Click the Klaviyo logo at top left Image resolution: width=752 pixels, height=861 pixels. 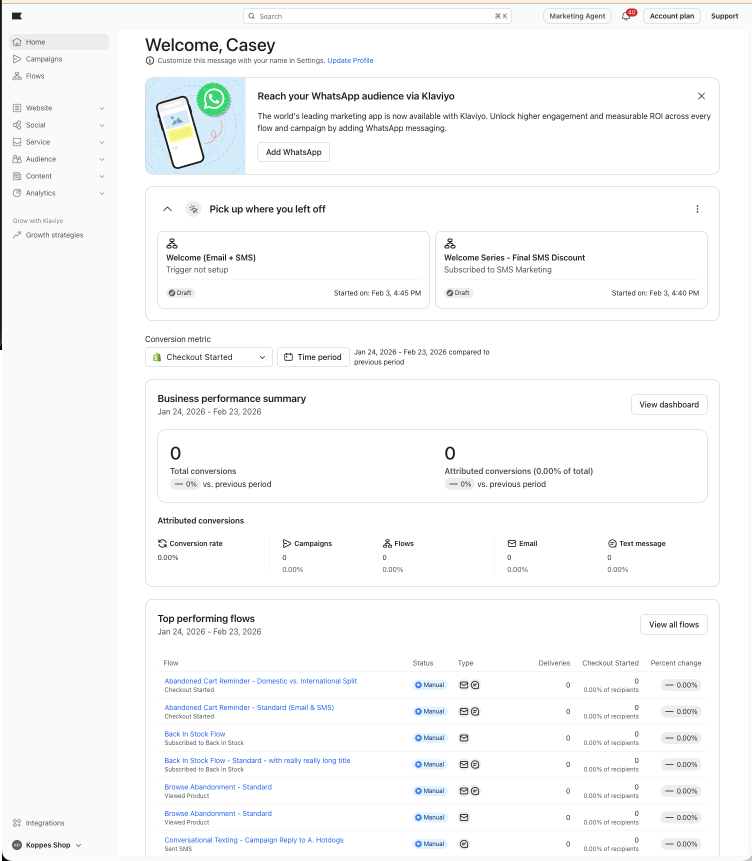[x=16, y=14]
